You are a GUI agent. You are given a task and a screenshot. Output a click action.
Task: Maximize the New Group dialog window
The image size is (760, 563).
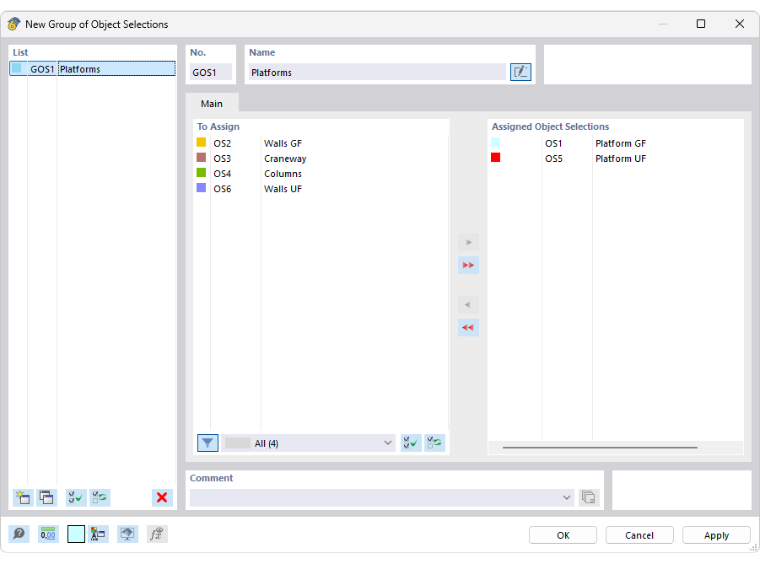tap(701, 24)
